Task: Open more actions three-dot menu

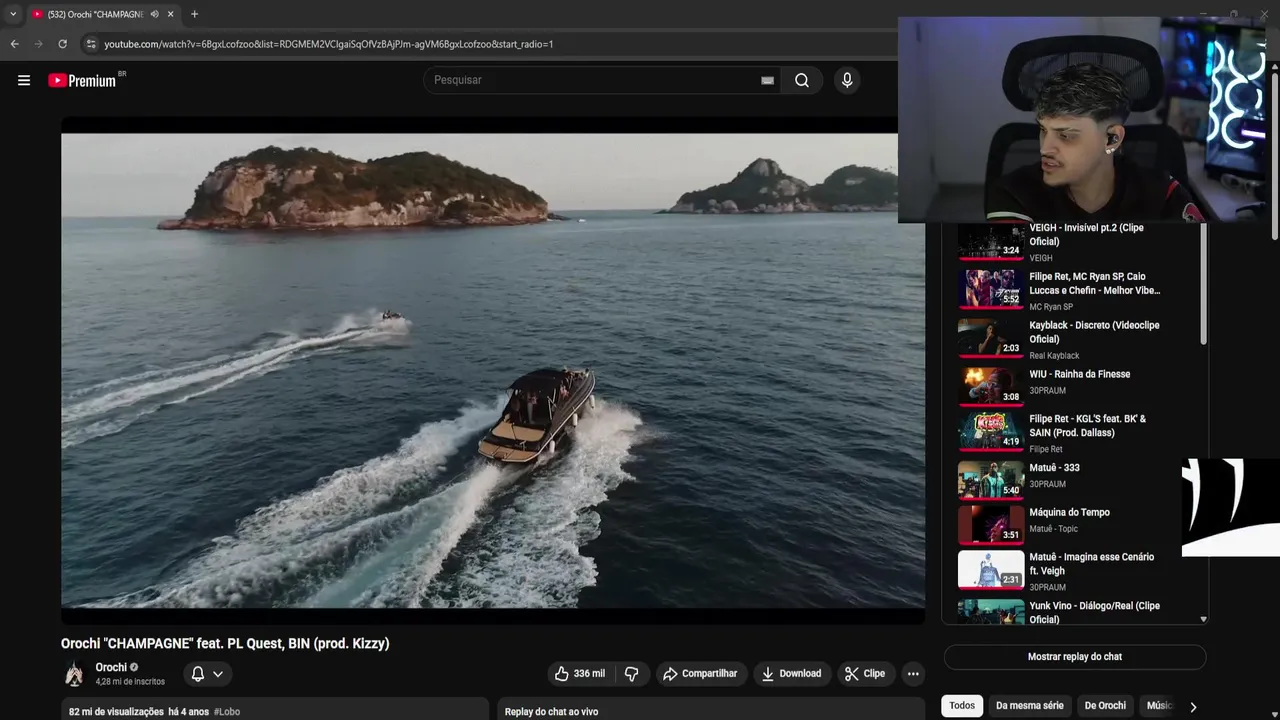Action: [913, 674]
